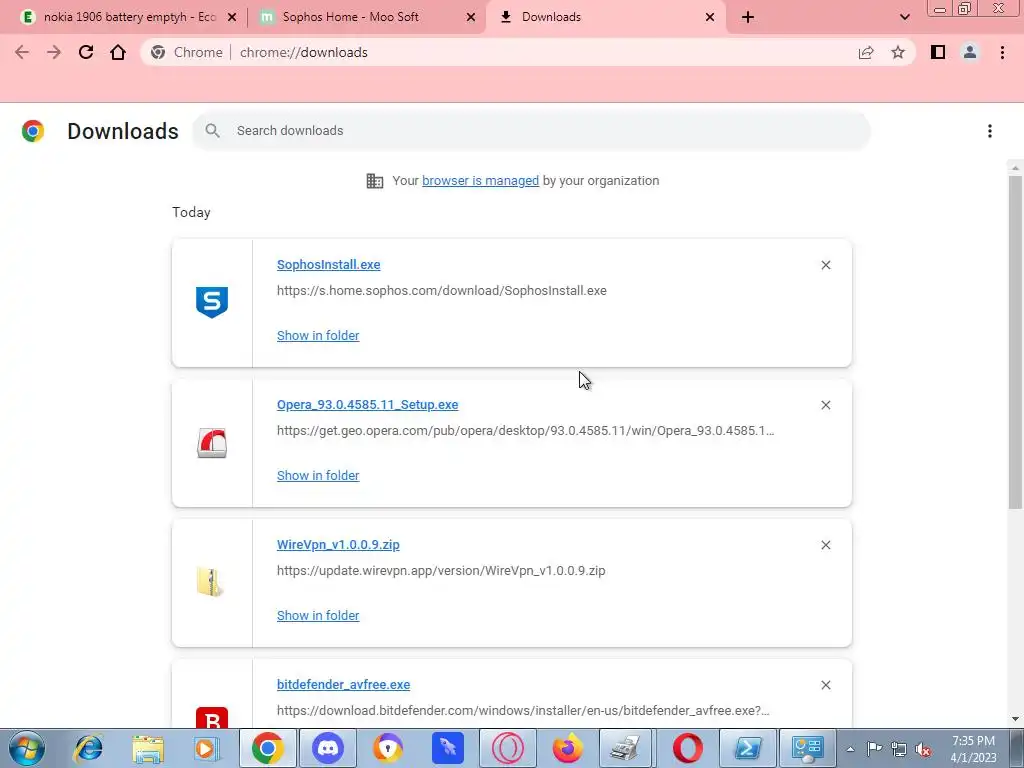The height and width of the screenshot is (768, 1024).
Task: Expand the tab search chevron
Action: click(x=904, y=17)
